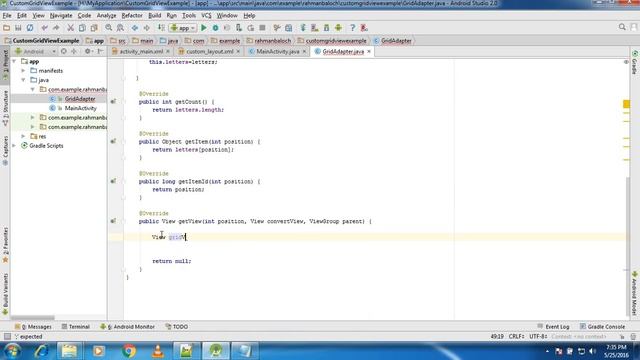Open Search Everywhere magnifier at top right
Image resolution: width=640 pixels, height=360 pixels.
[622, 27]
